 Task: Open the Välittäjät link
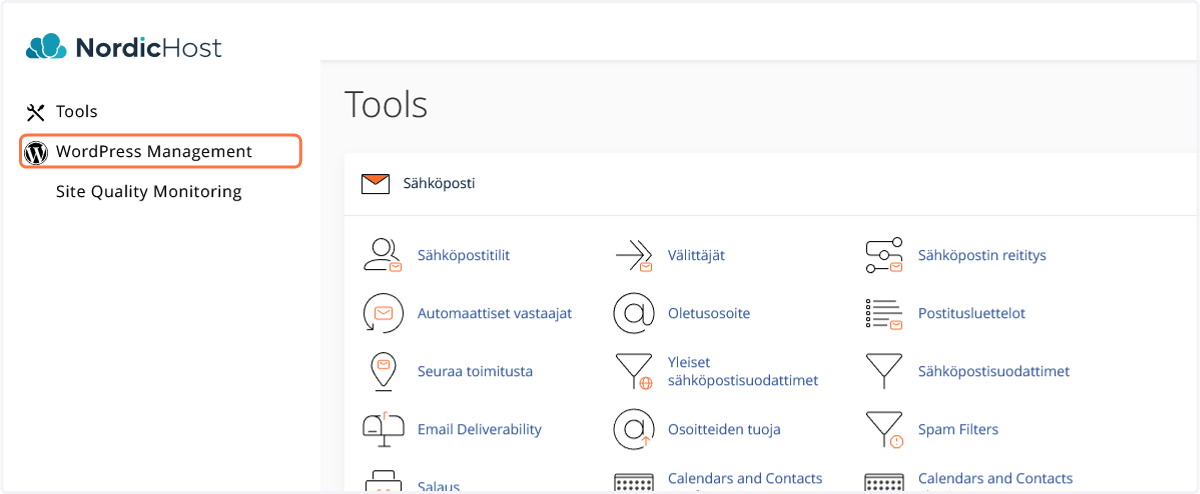[696, 255]
